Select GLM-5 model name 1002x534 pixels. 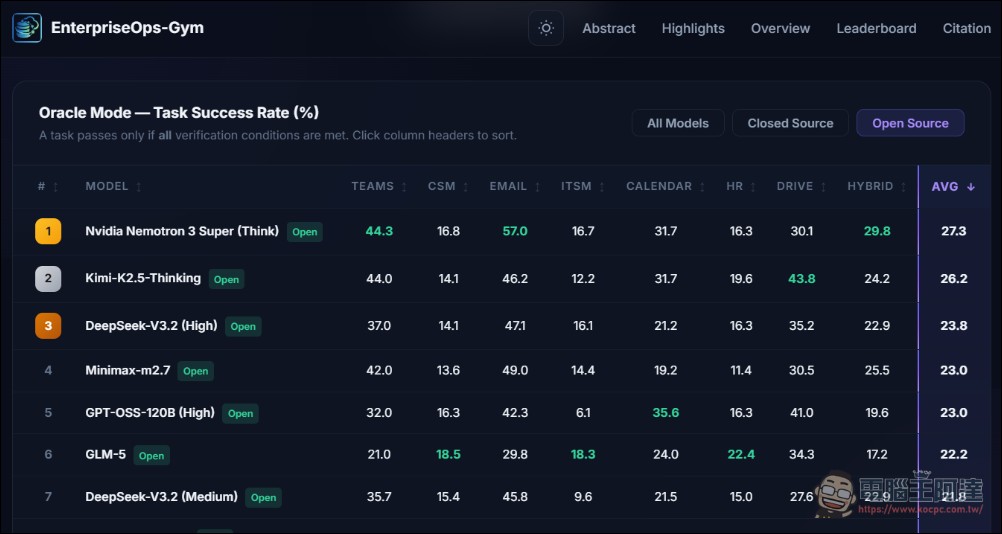[105, 455]
